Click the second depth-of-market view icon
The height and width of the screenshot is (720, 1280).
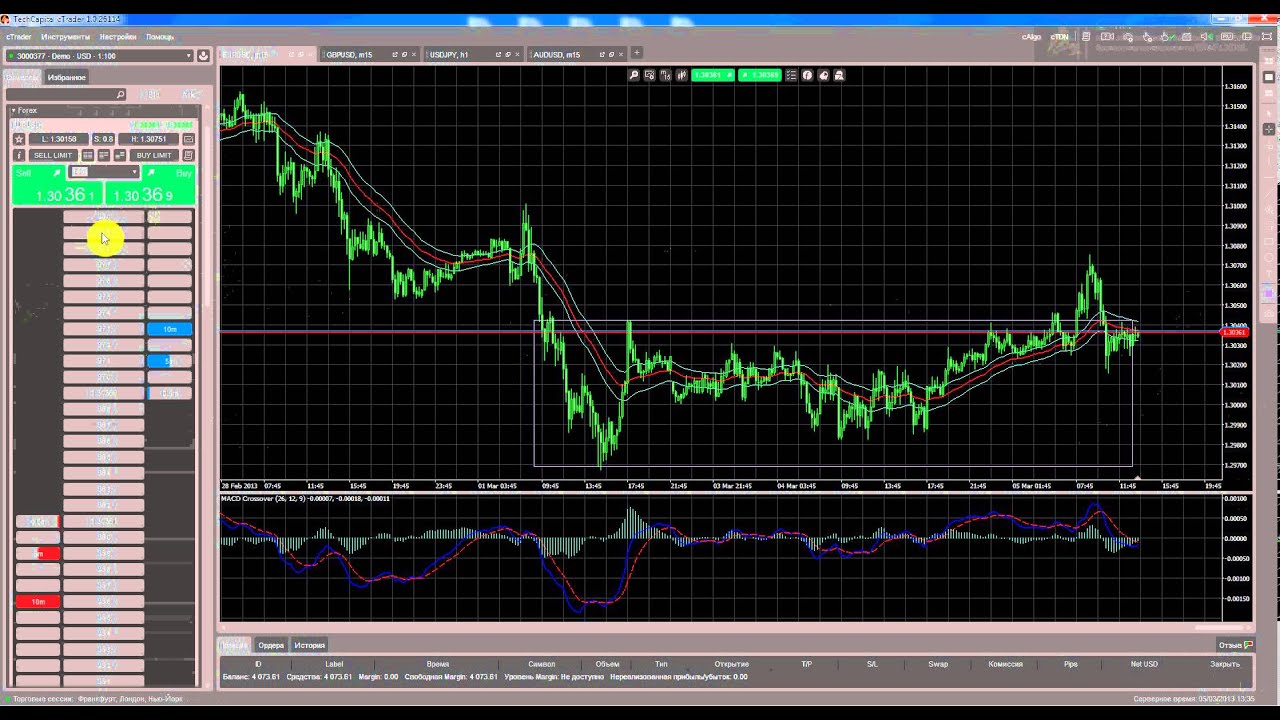104,155
